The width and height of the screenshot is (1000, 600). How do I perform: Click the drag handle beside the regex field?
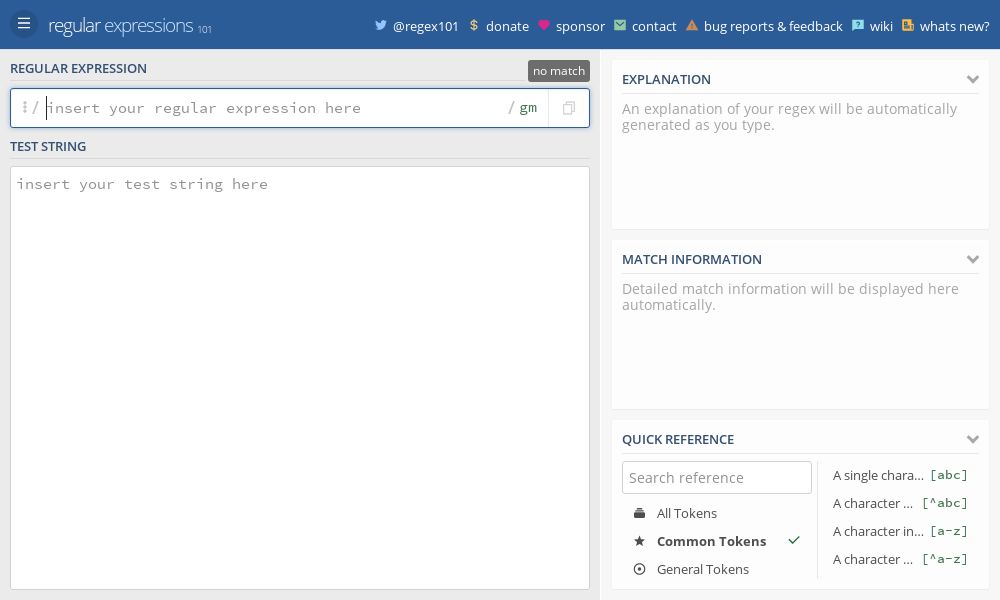26,108
